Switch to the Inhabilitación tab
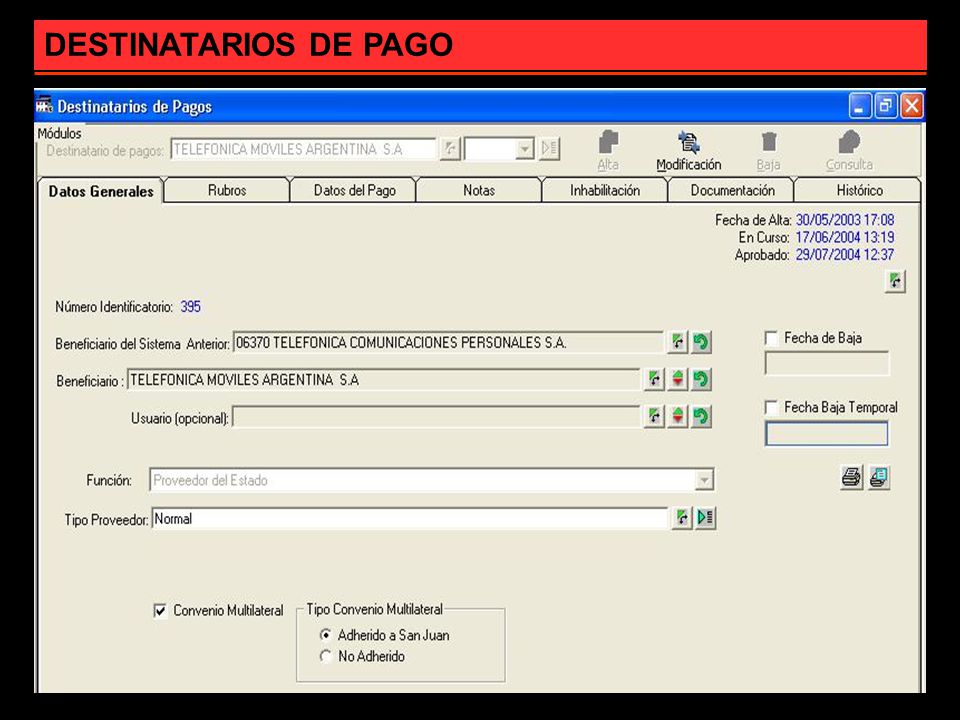This screenshot has height=720, width=960. pyautogui.click(x=605, y=190)
